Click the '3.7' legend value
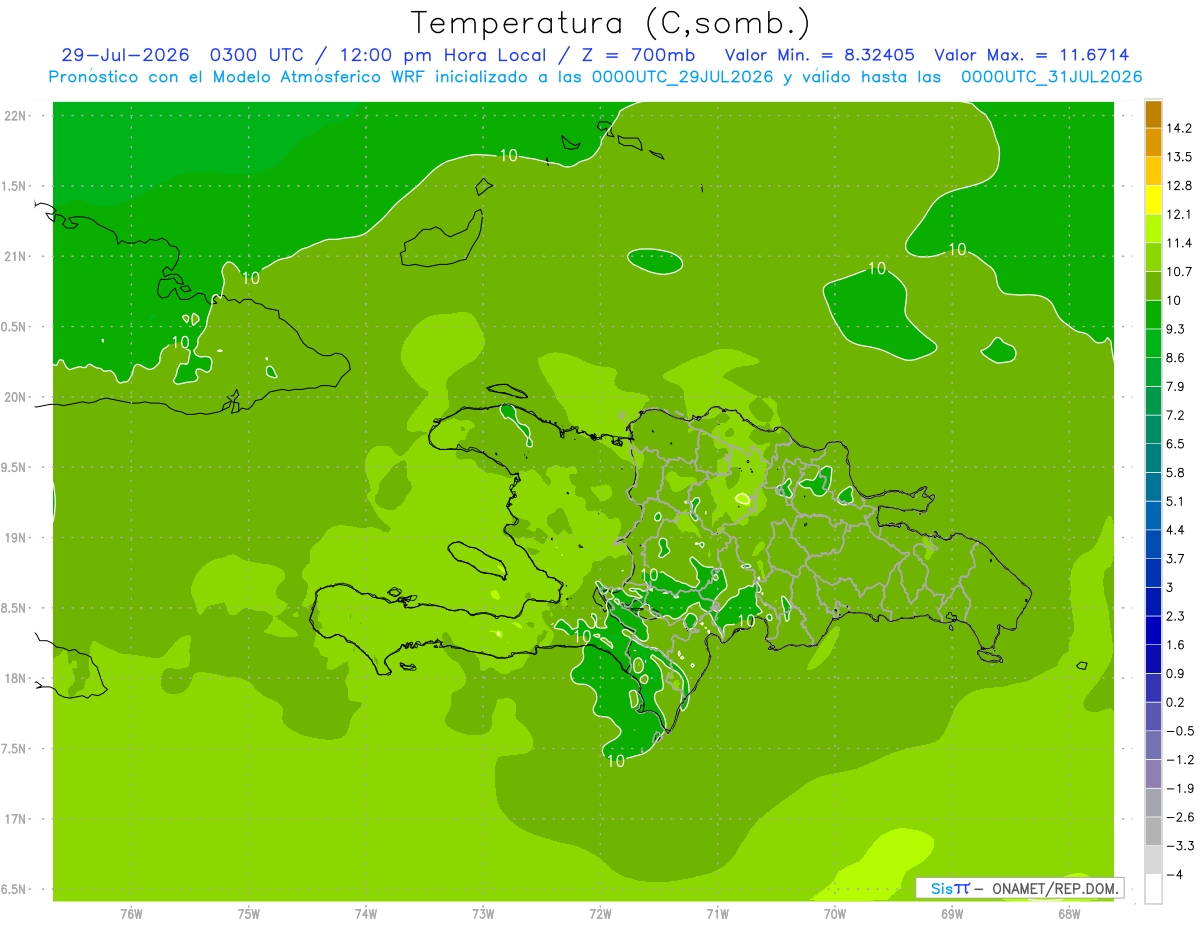Image resolution: width=1200 pixels, height=927 pixels. point(1176,559)
